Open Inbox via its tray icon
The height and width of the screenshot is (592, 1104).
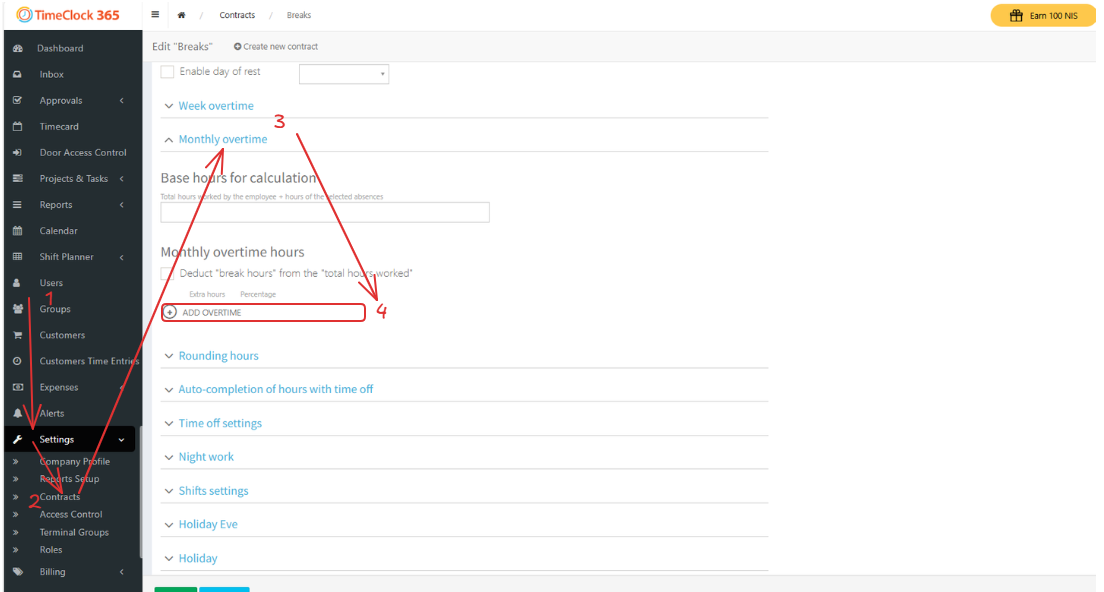point(17,74)
